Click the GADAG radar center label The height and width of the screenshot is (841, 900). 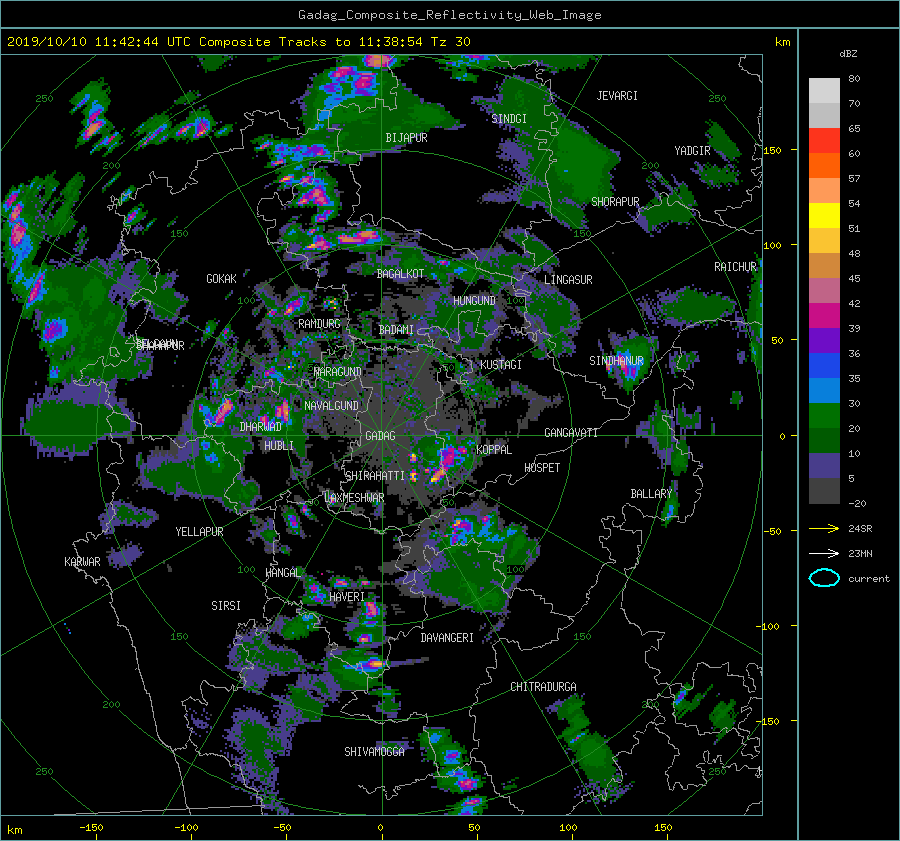(x=380, y=436)
